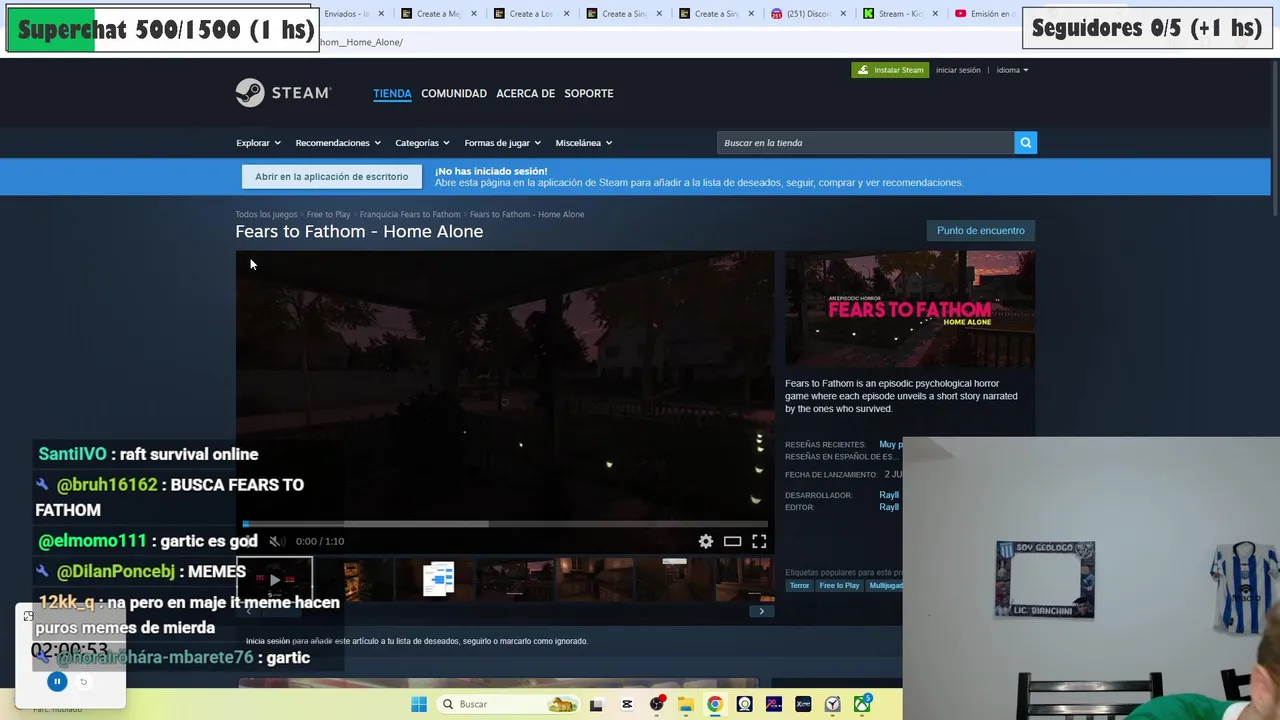Expand the Explorar dropdown
This screenshot has width=1280, height=720.
coord(258,143)
